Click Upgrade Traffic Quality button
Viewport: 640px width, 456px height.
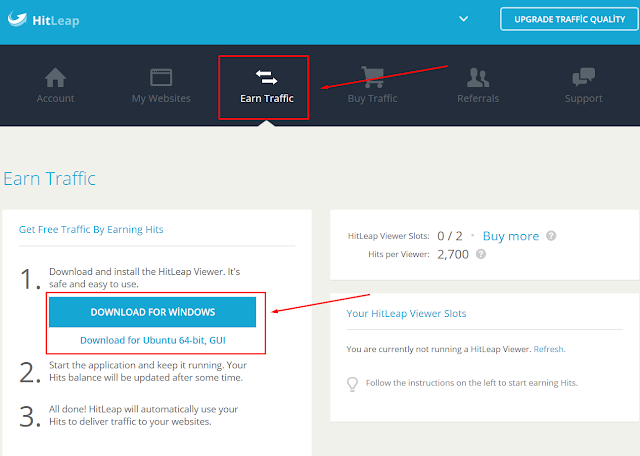569,19
